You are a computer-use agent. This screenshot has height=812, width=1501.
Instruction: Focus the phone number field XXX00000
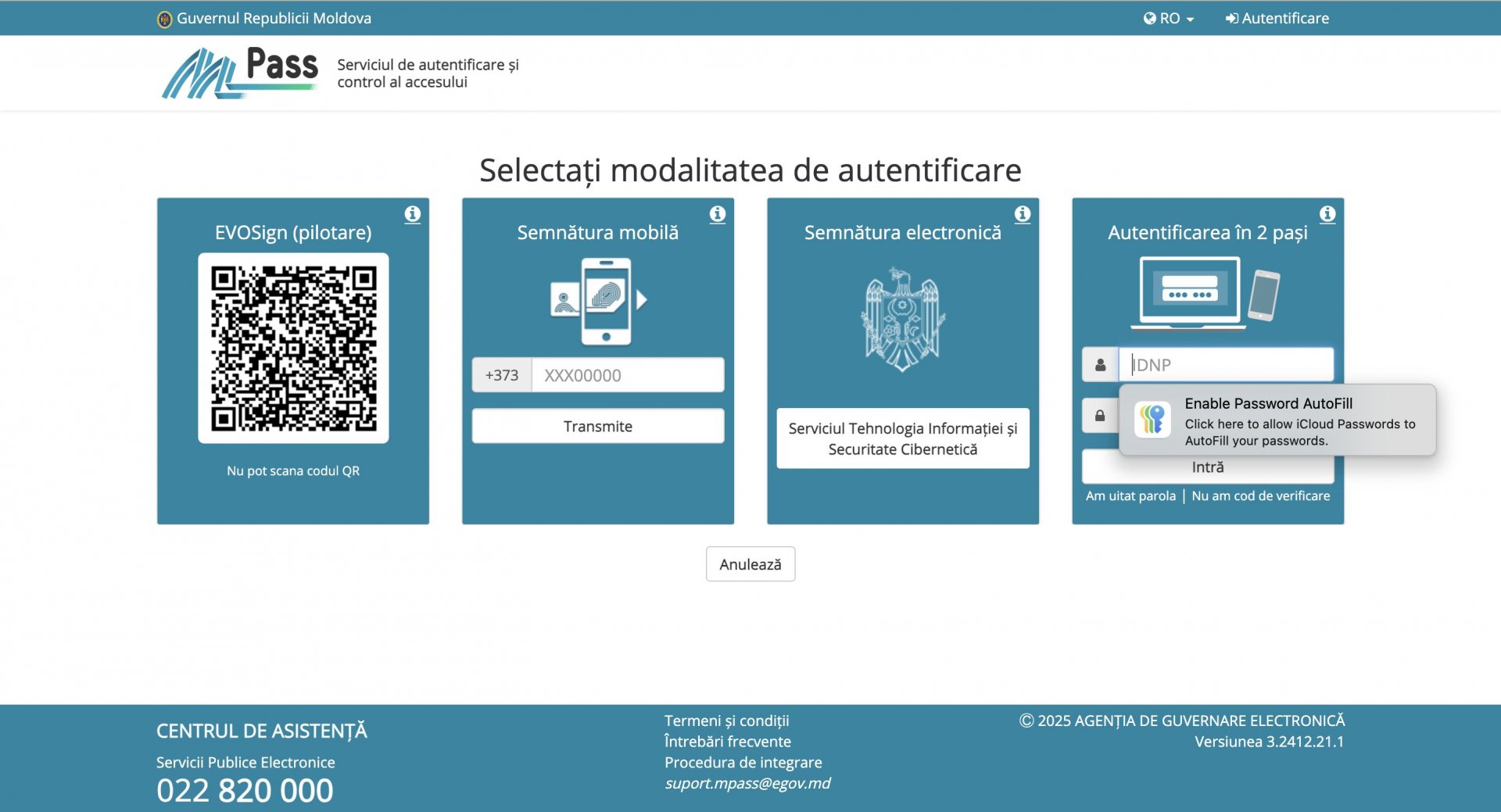628,375
